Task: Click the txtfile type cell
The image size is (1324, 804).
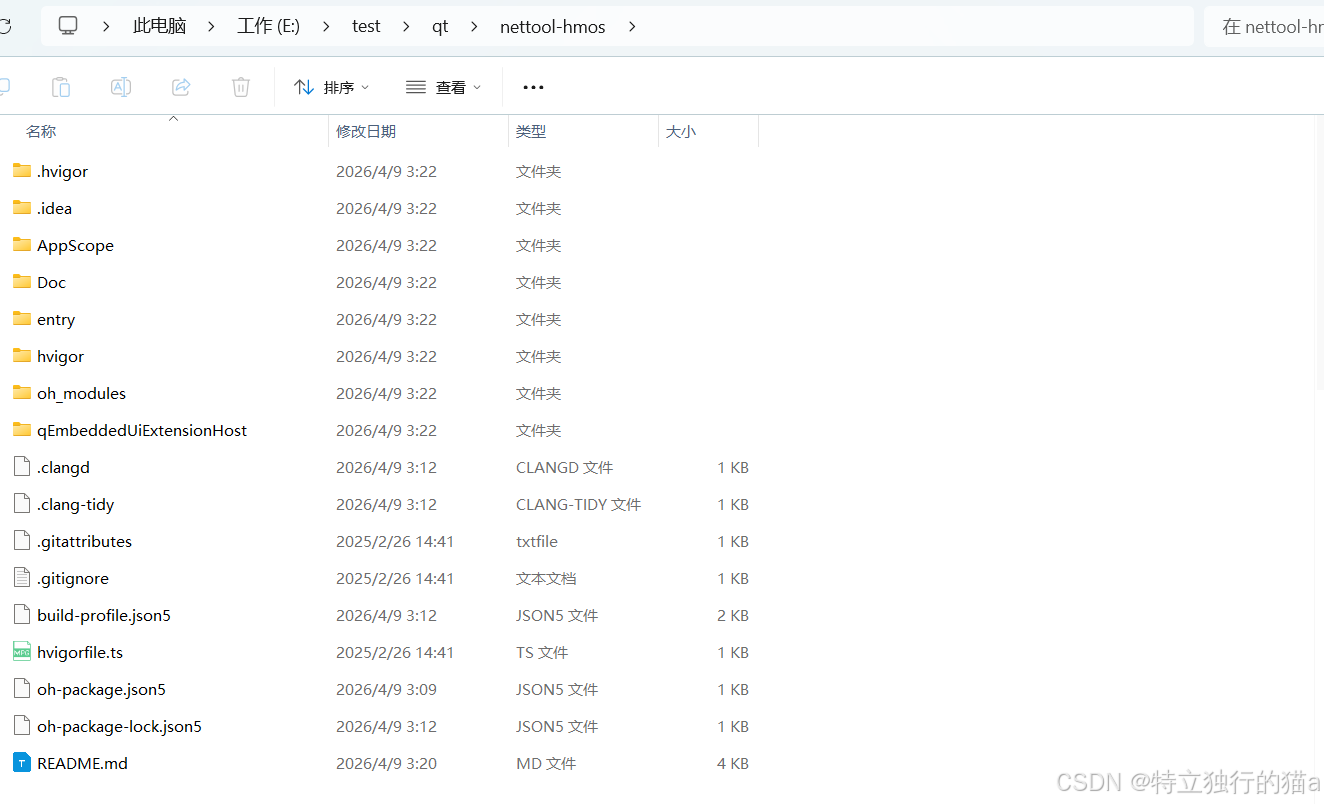Action: click(x=537, y=541)
